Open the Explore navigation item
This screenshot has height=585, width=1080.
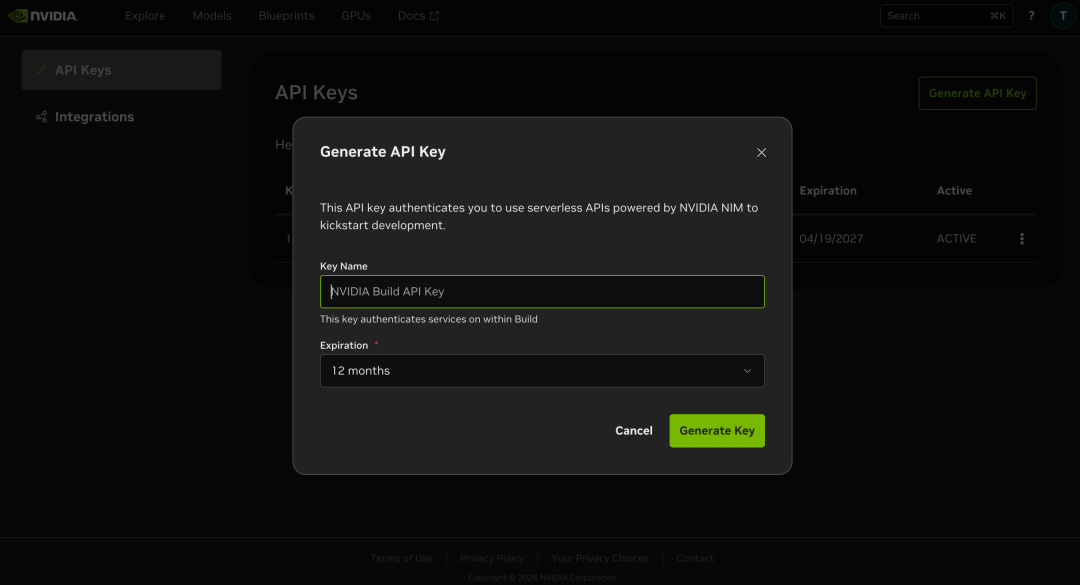tap(144, 15)
